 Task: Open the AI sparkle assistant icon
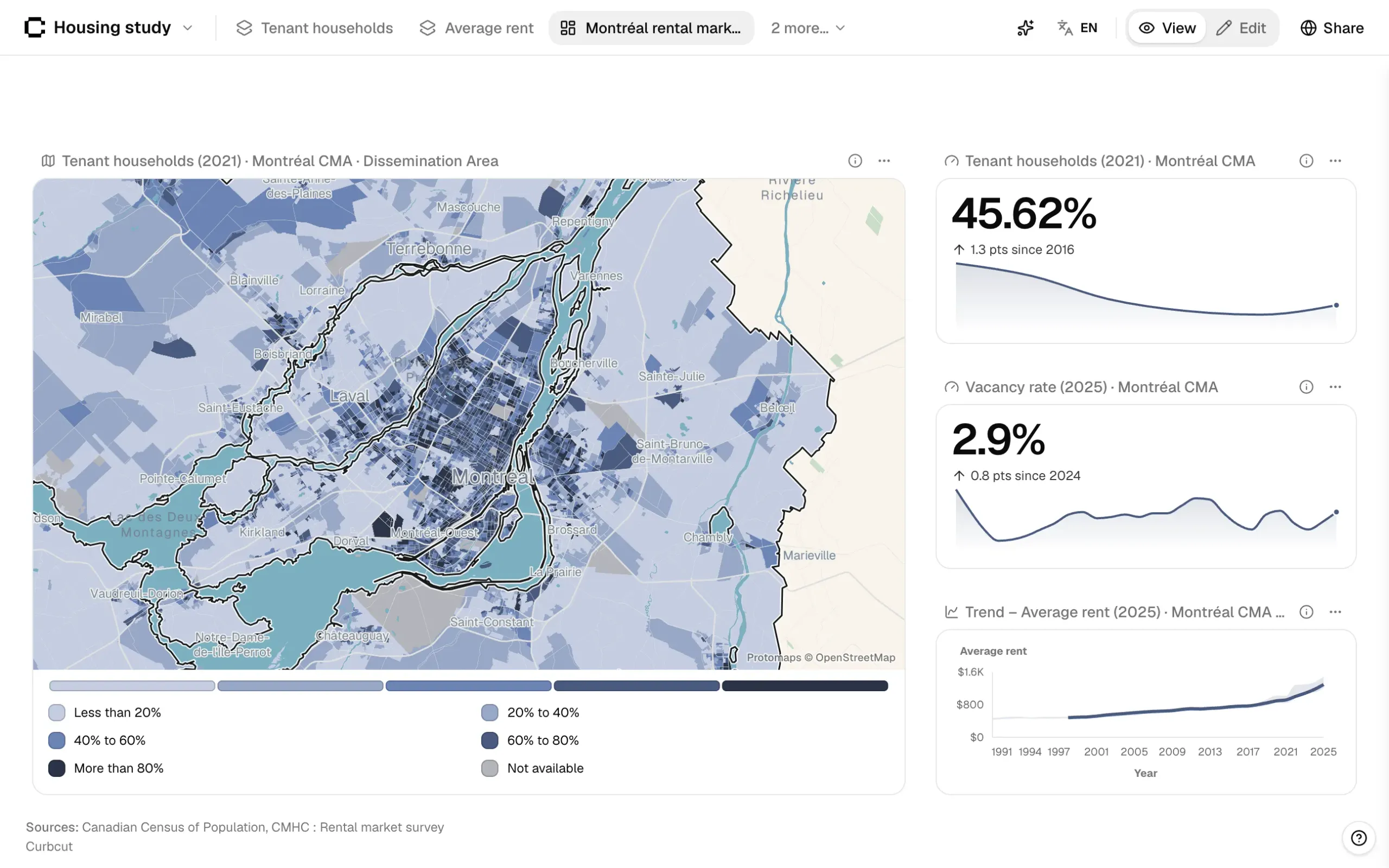point(1025,28)
